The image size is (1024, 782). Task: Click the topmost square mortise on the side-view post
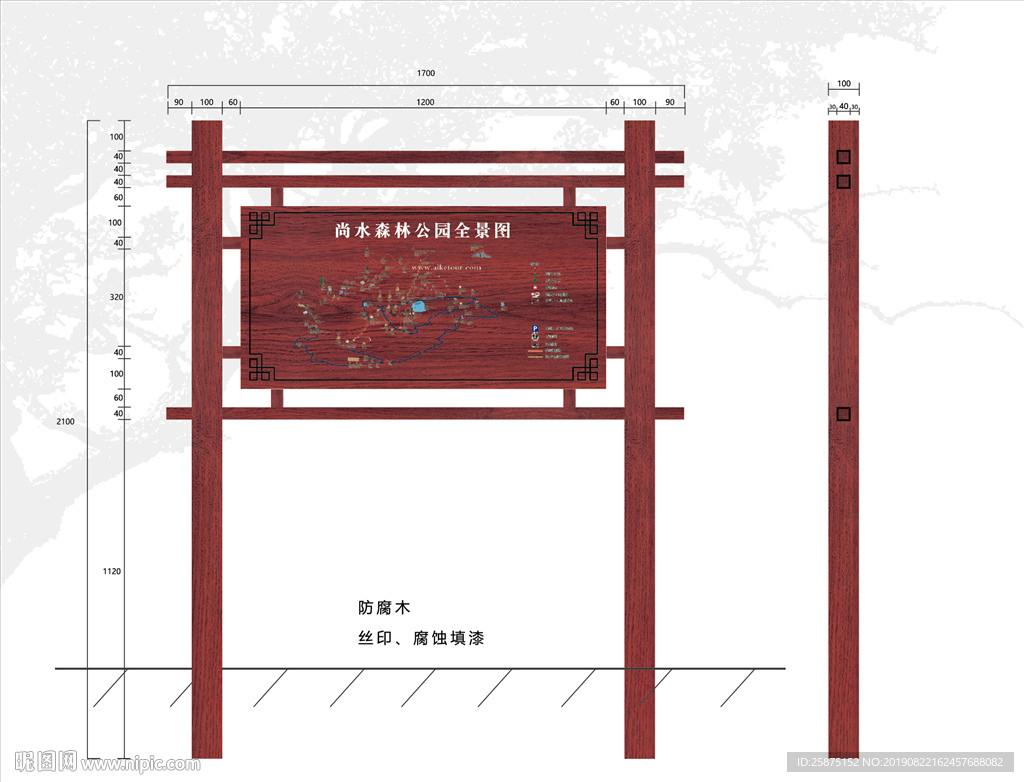pyautogui.click(x=844, y=157)
